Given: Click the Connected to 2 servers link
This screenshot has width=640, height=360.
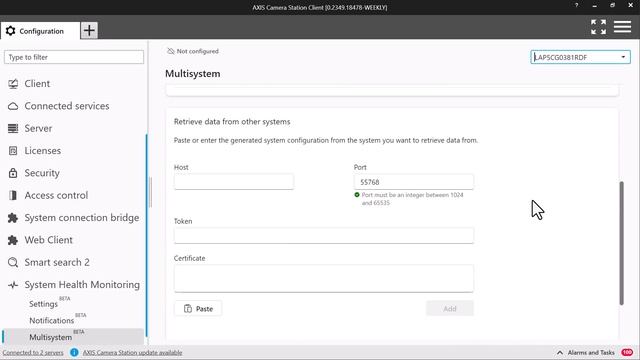Looking at the screenshot, I should click(x=33, y=353).
